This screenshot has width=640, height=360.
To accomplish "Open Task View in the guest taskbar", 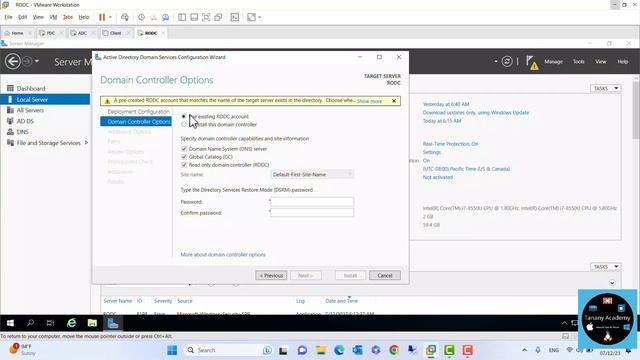I will (x=50, y=323).
